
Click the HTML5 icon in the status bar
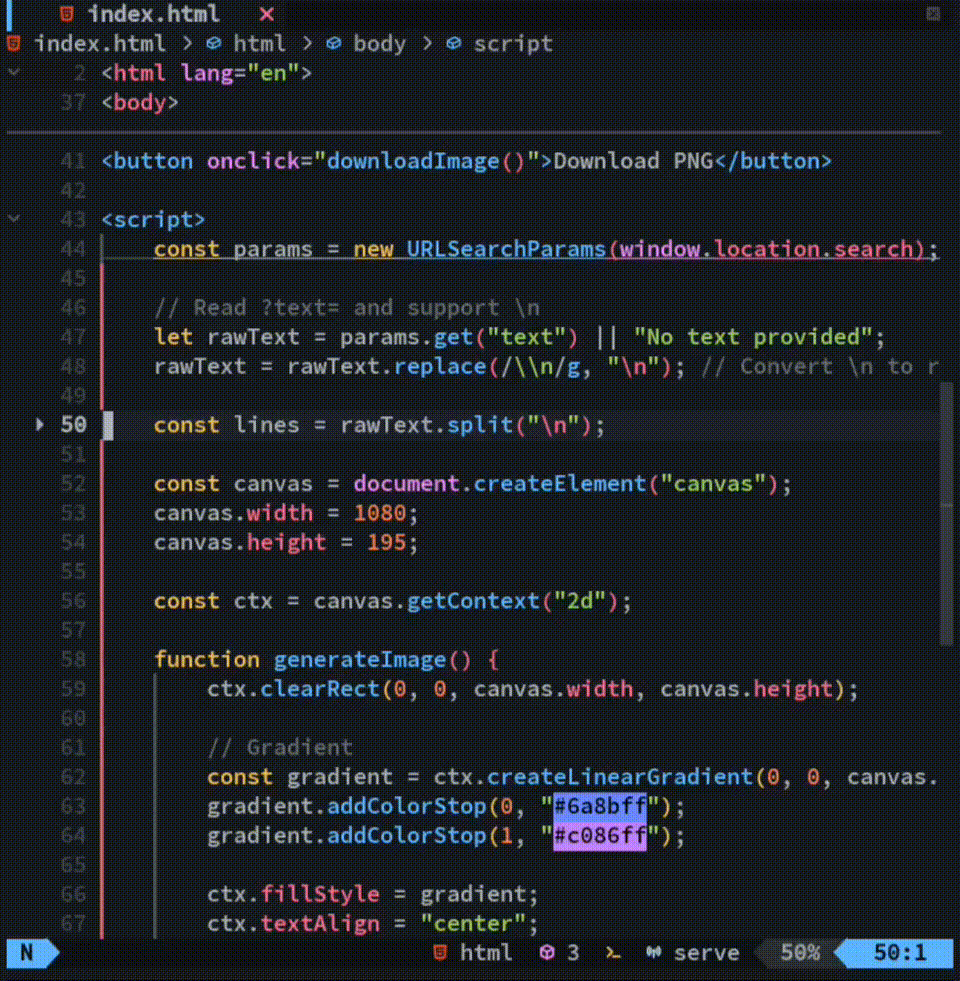(x=440, y=953)
